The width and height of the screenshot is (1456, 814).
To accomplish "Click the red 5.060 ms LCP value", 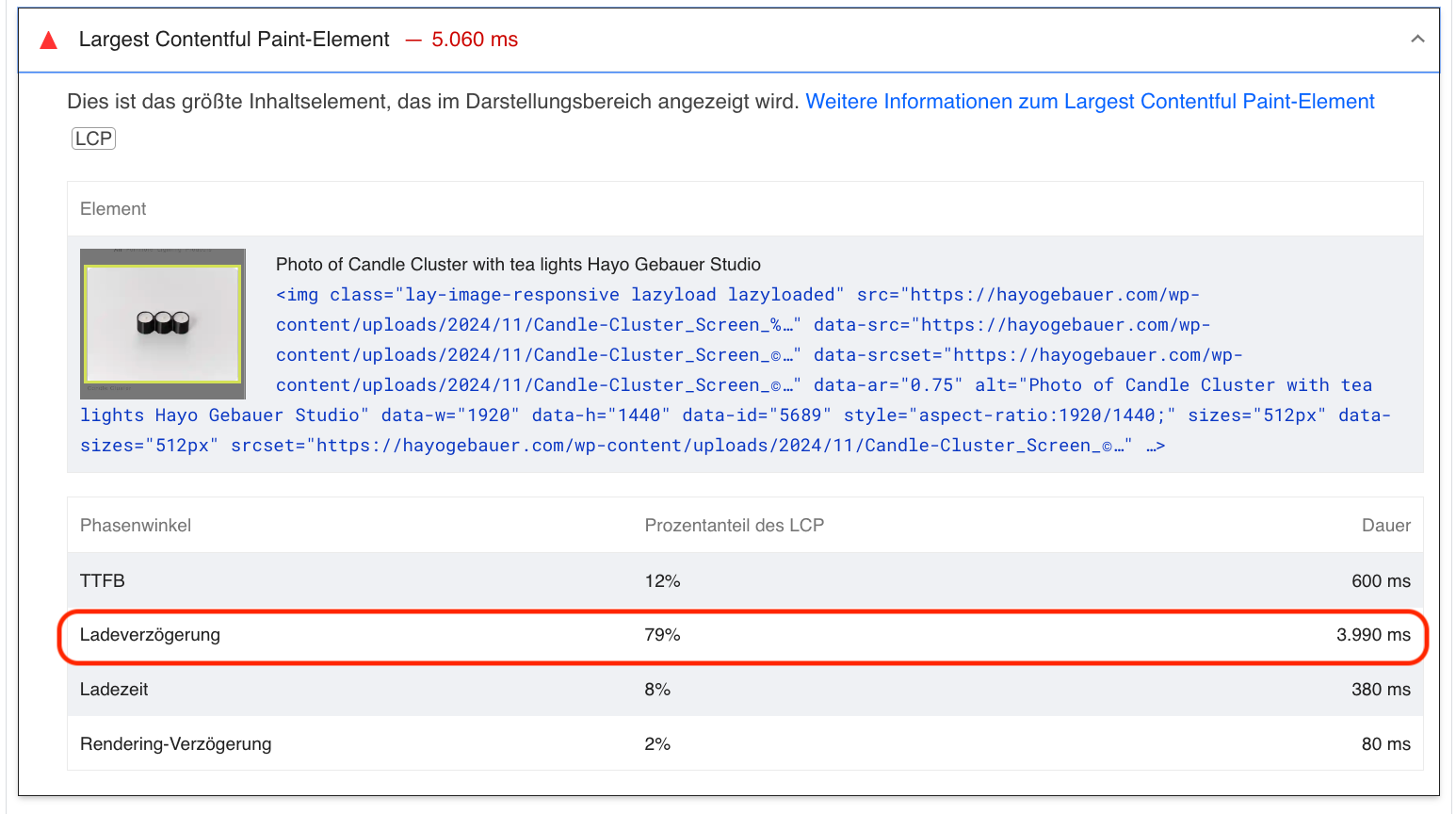I will 475,40.
